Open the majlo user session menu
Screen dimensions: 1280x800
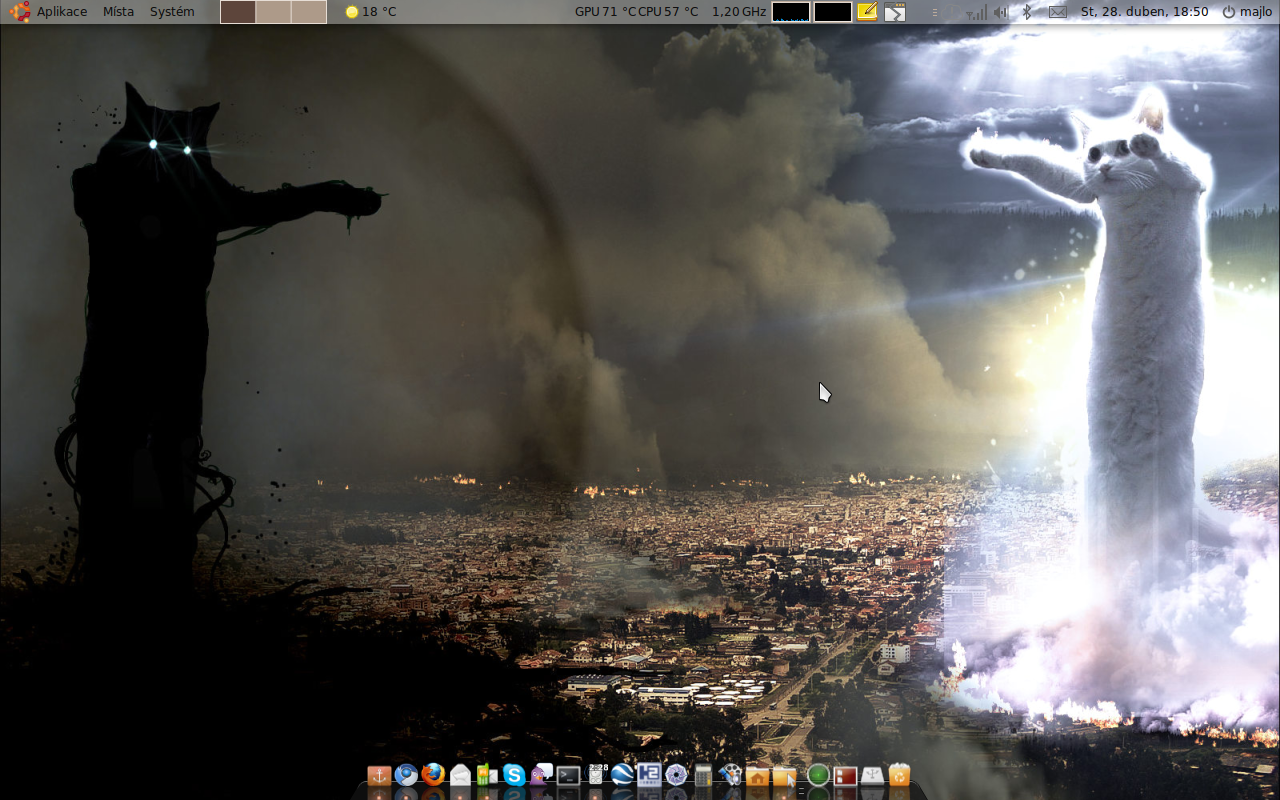1247,12
